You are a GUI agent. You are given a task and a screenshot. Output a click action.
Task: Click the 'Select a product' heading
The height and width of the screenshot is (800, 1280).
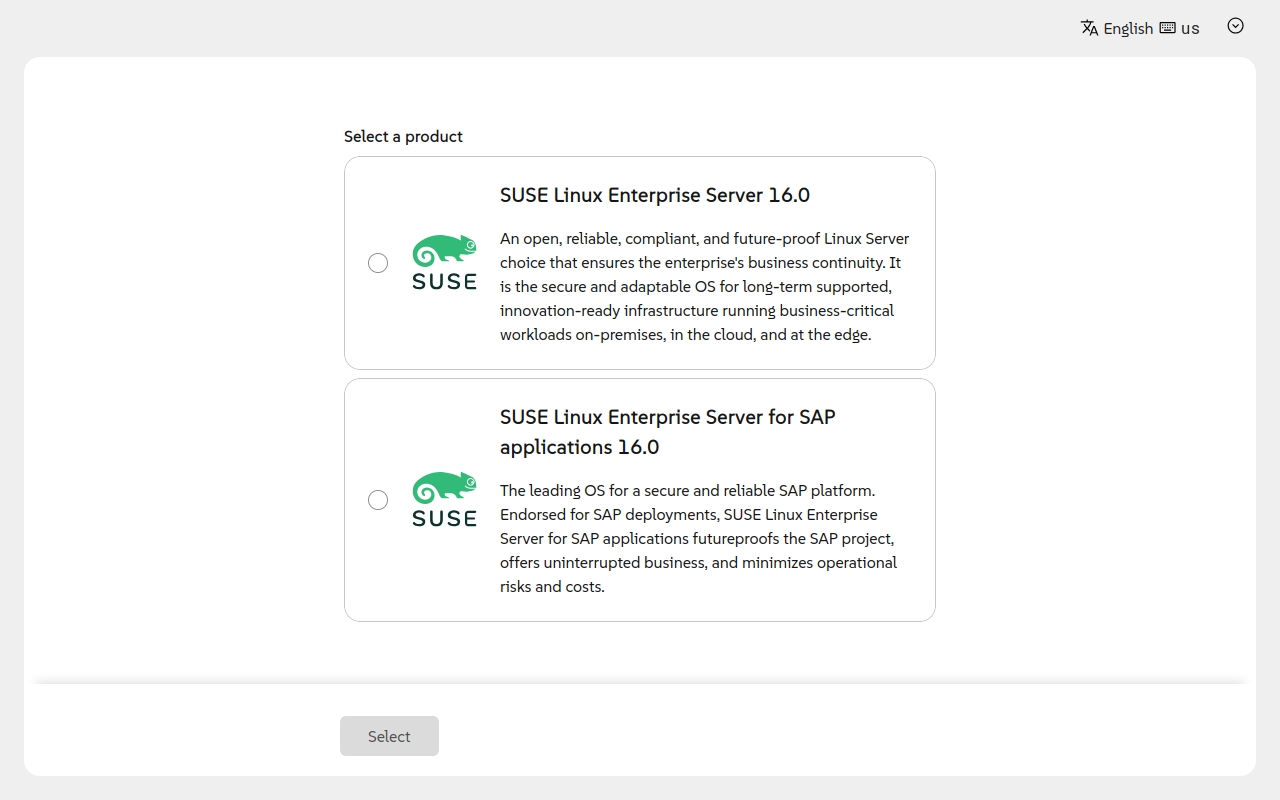[x=403, y=136]
